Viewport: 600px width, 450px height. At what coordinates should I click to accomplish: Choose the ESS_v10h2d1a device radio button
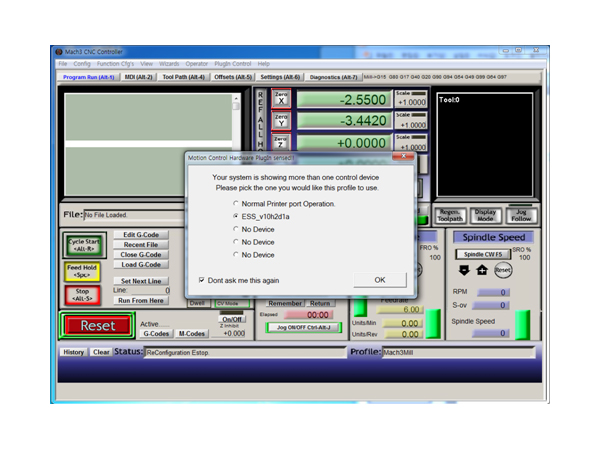234,216
